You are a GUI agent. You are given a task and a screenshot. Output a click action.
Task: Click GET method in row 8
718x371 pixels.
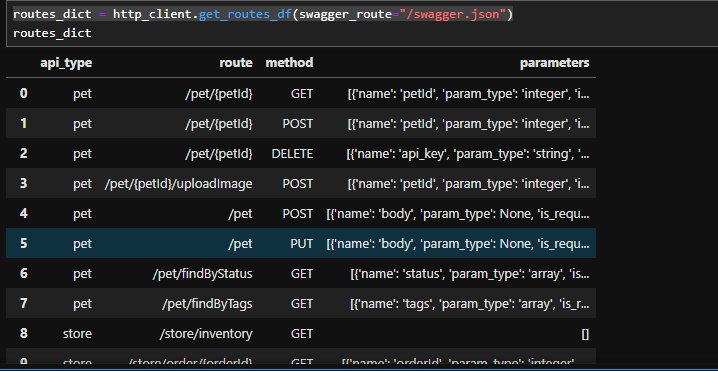coord(302,334)
